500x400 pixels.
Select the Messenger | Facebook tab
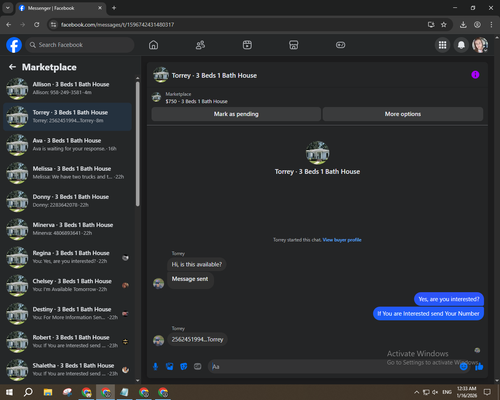pos(60,8)
